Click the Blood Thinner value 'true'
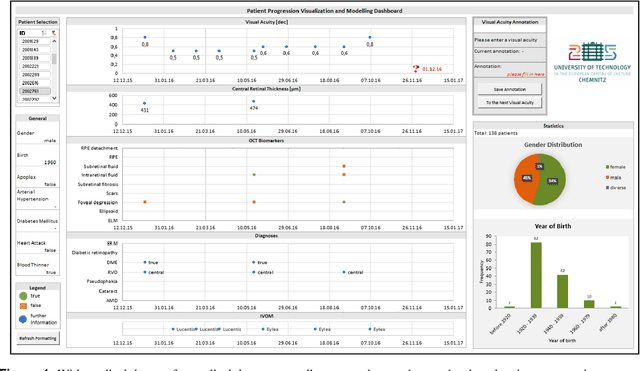The width and height of the screenshot is (640, 371). [51, 272]
